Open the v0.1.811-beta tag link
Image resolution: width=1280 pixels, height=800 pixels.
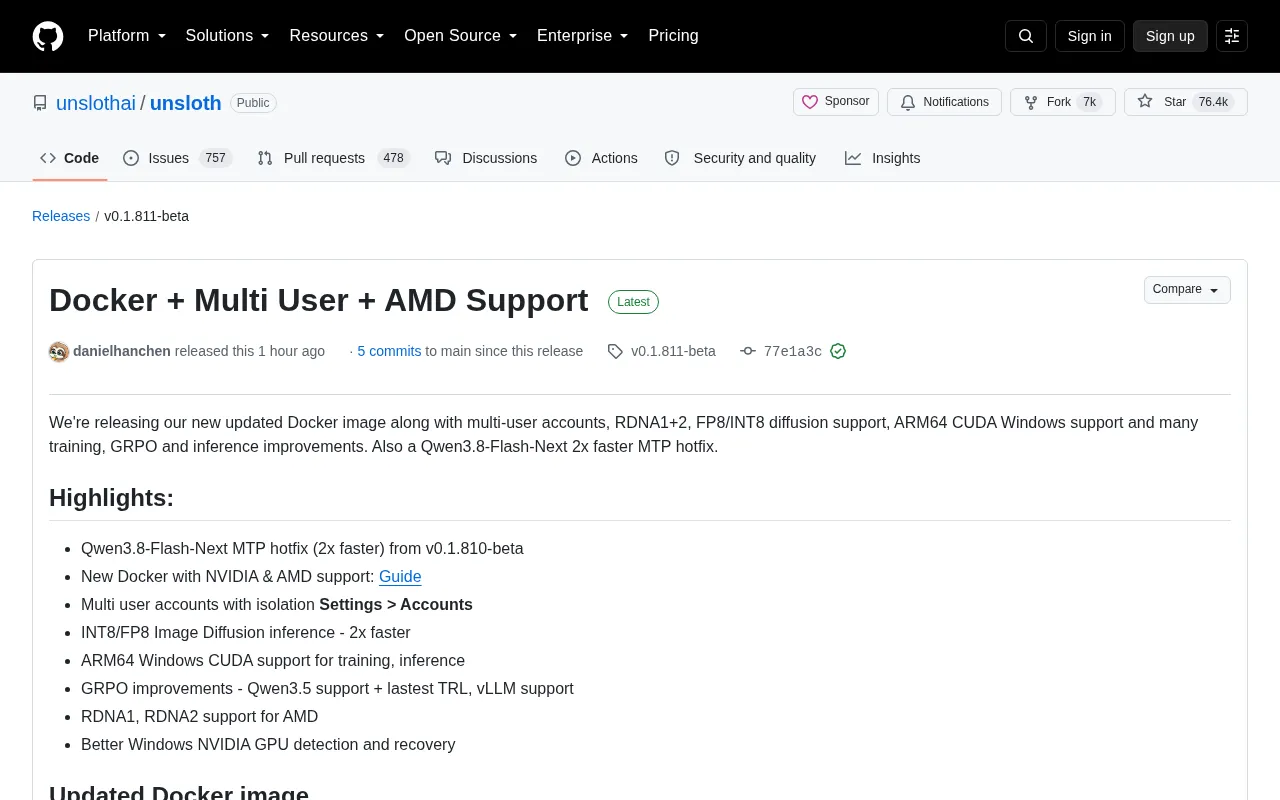(673, 351)
